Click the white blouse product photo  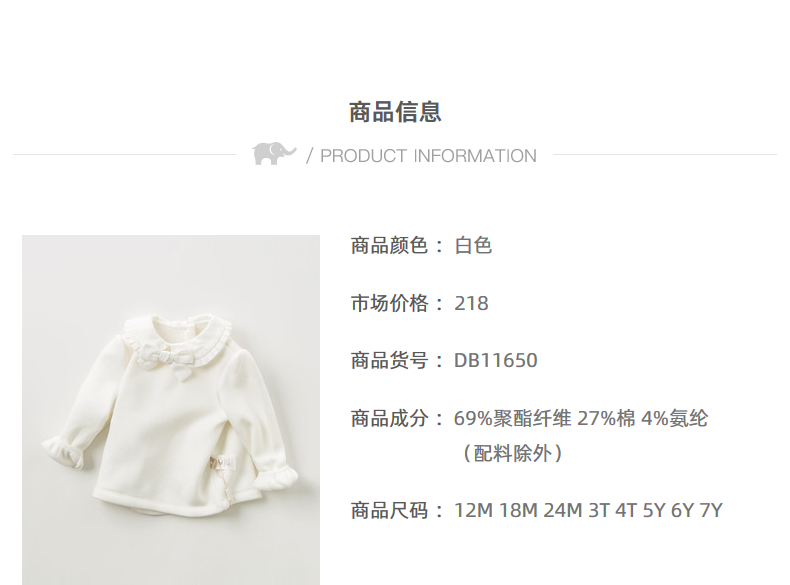(x=171, y=410)
